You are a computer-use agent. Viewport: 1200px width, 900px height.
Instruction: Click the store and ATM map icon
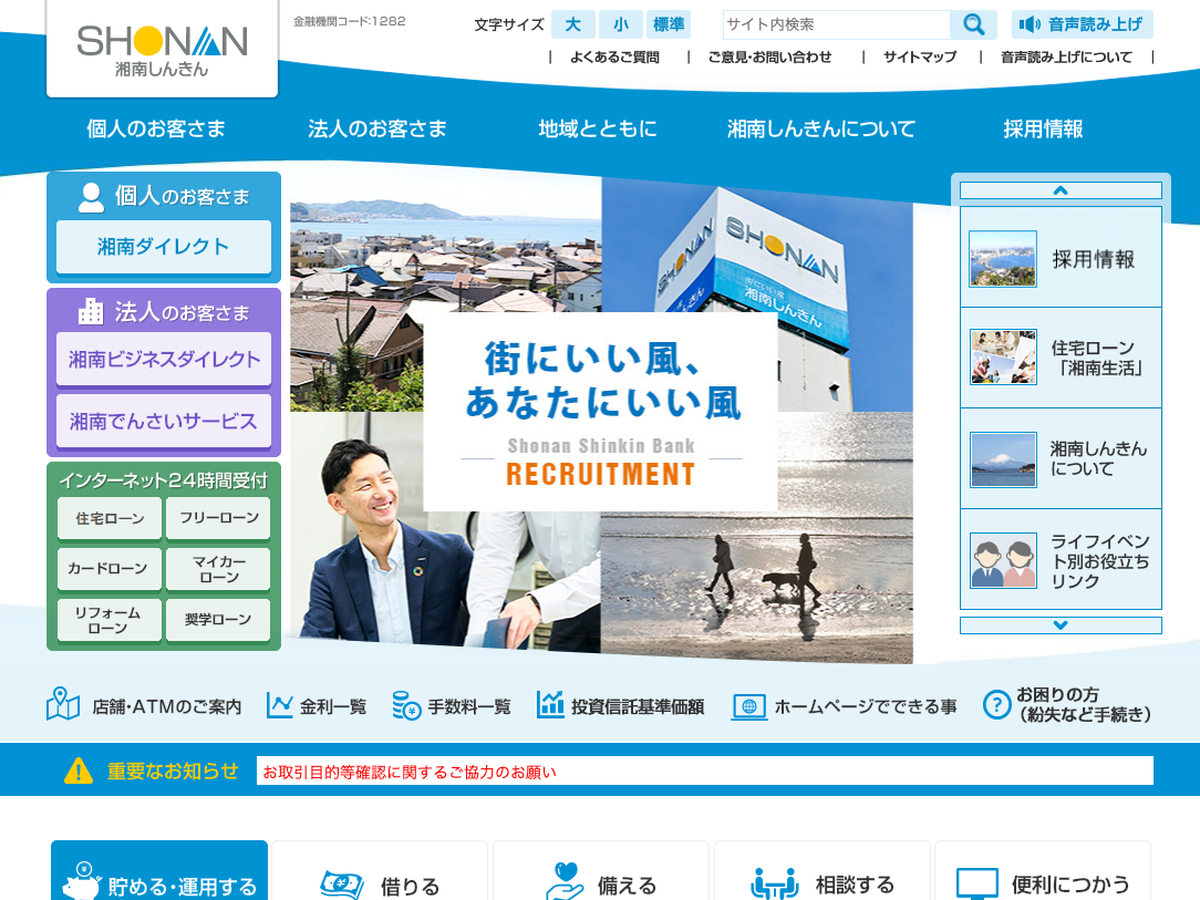(x=63, y=705)
